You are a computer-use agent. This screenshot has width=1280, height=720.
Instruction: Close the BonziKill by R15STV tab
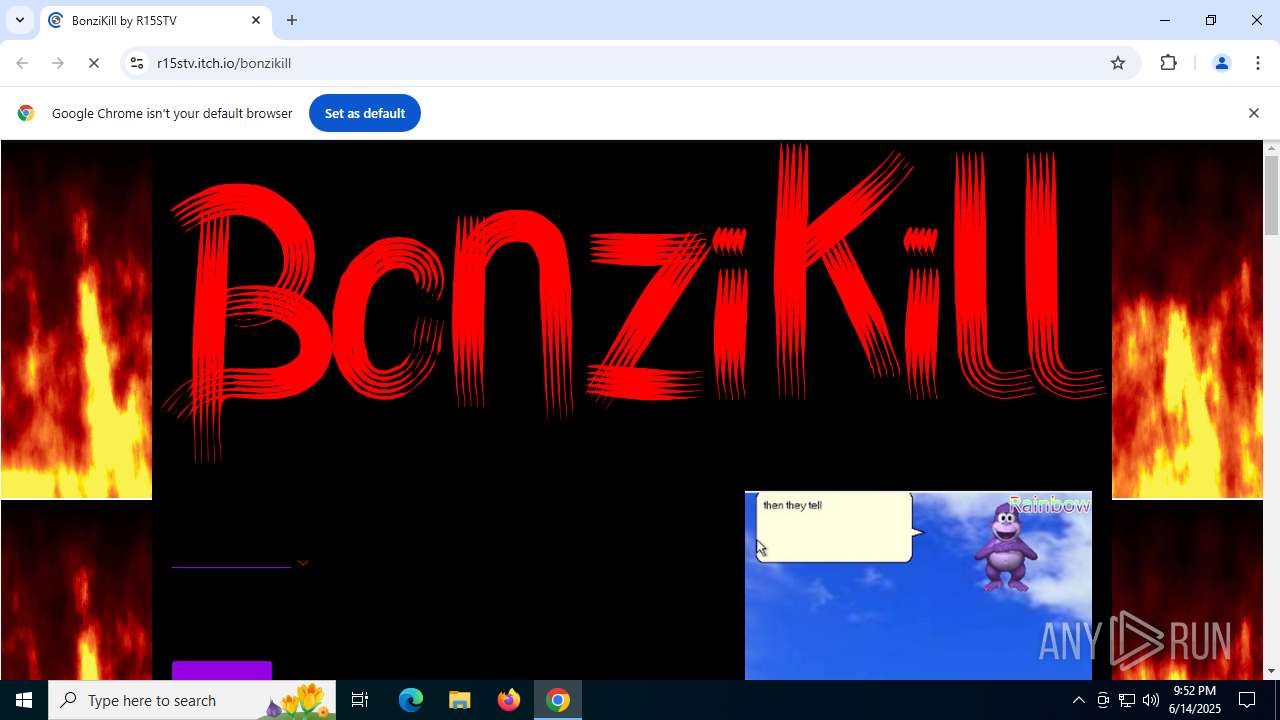click(256, 20)
